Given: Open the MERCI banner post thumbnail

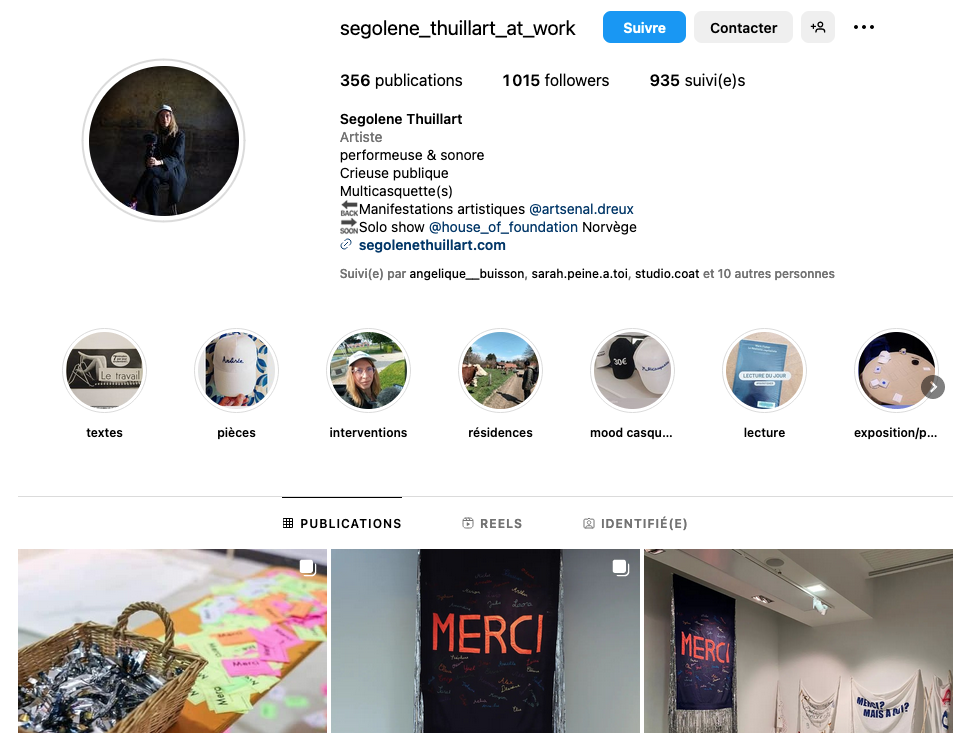Looking at the screenshot, I should click(x=485, y=641).
